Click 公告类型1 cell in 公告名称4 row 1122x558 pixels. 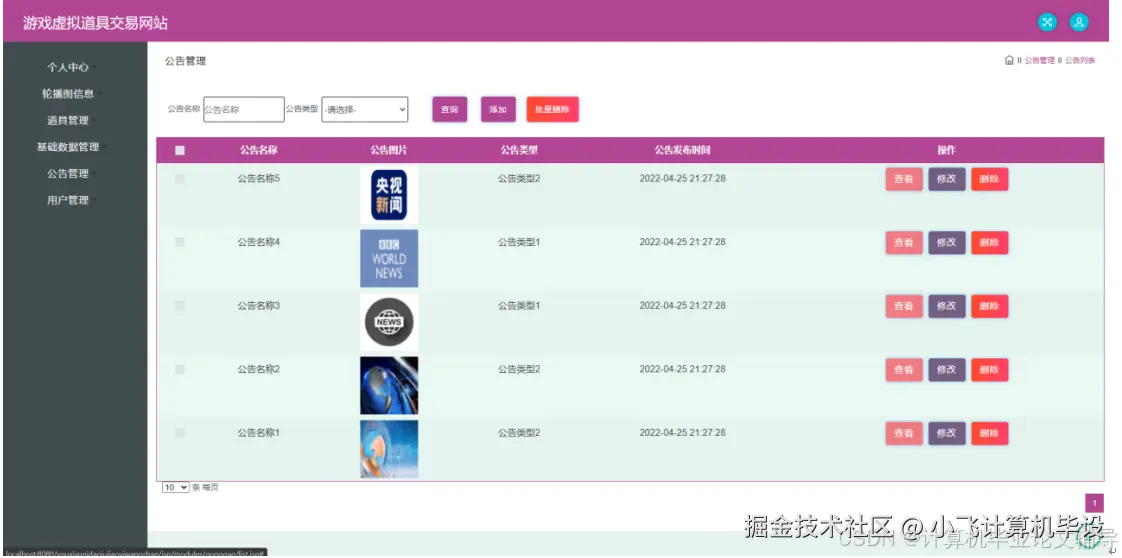[519, 242]
